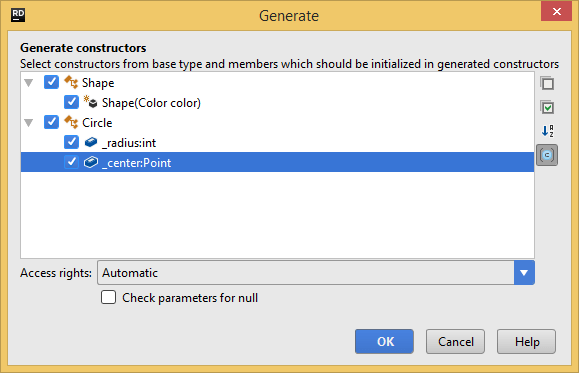Click the Rider RD logo in the title bar

[18, 15]
